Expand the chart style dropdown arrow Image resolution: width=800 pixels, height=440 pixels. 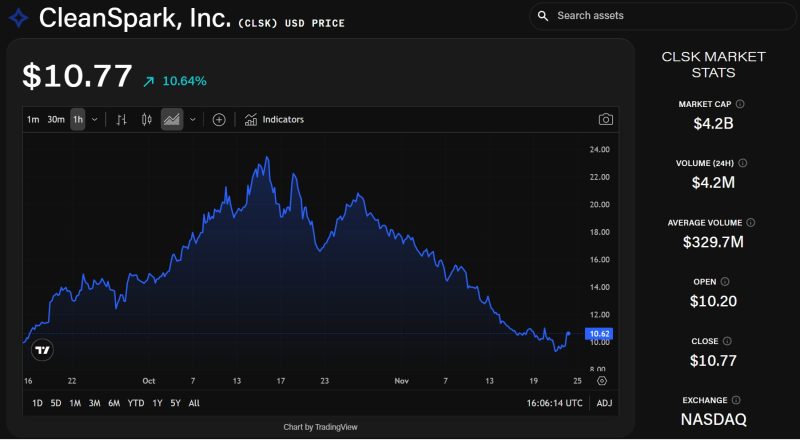192,120
